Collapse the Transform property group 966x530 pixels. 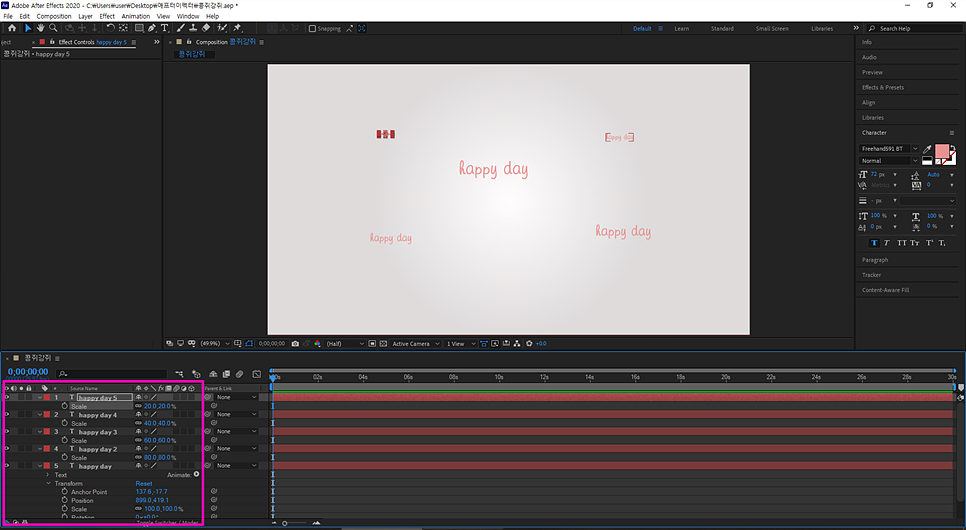(x=48, y=483)
